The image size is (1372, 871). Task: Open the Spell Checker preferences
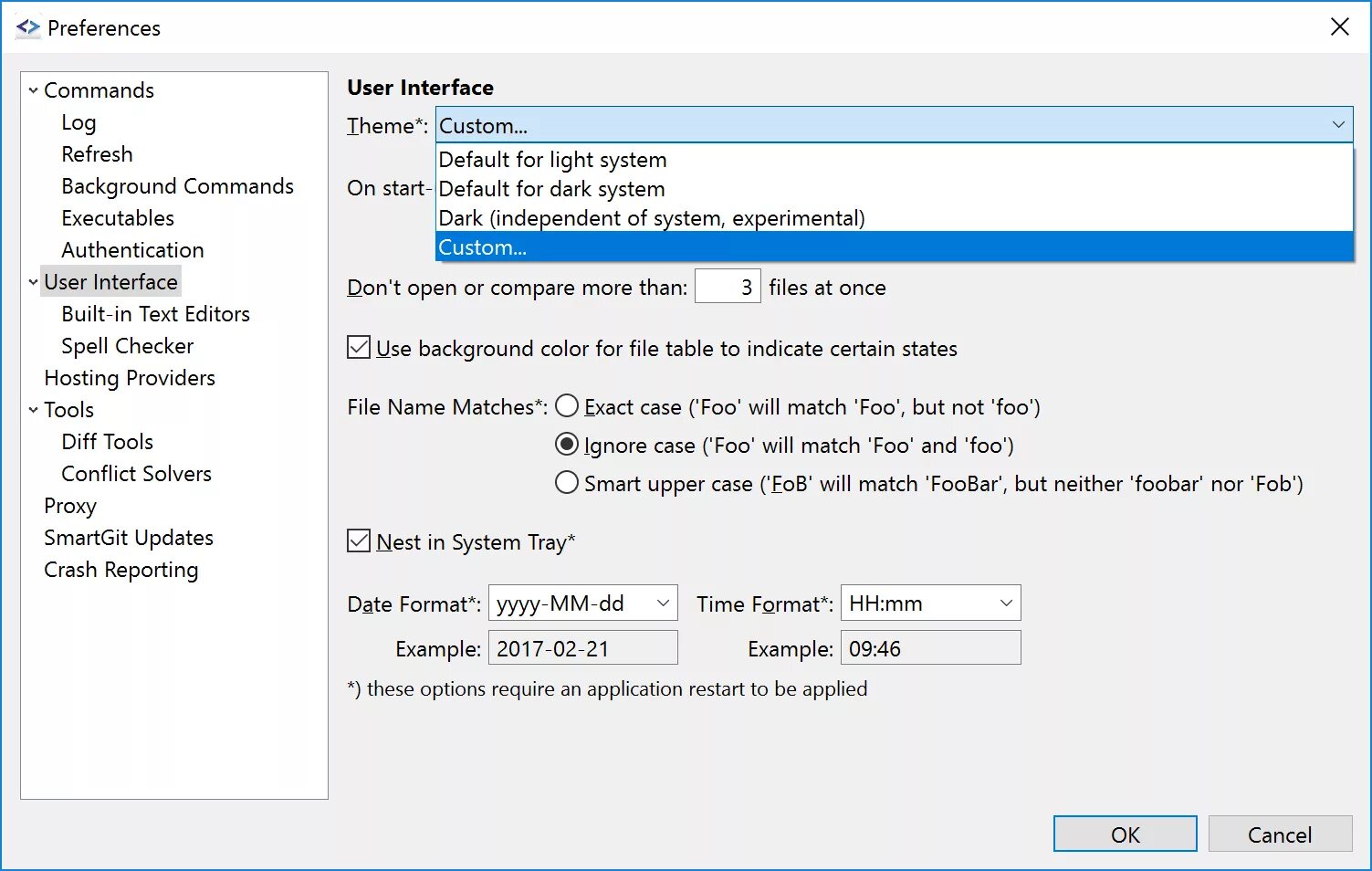pyautogui.click(x=127, y=346)
